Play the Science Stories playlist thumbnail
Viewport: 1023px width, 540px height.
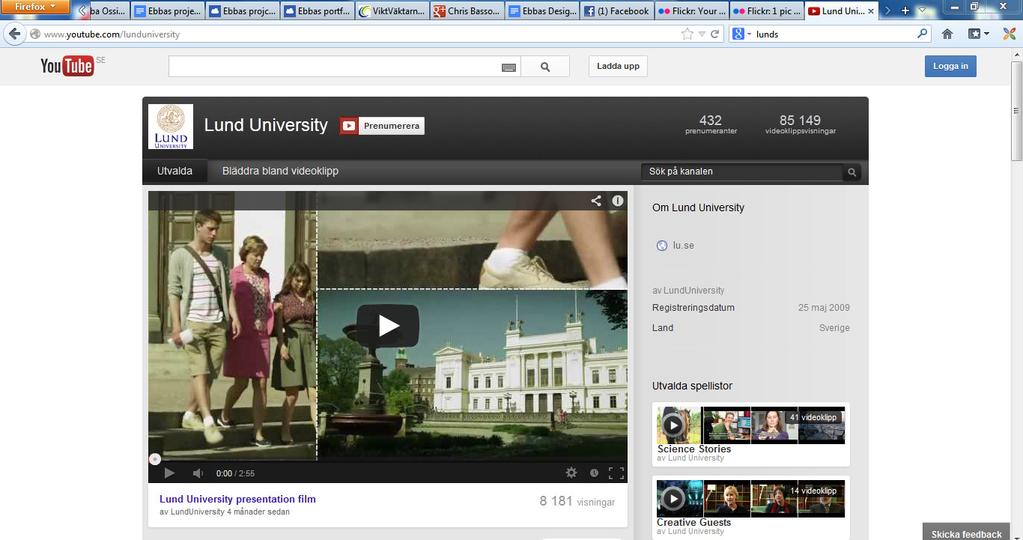(750, 425)
